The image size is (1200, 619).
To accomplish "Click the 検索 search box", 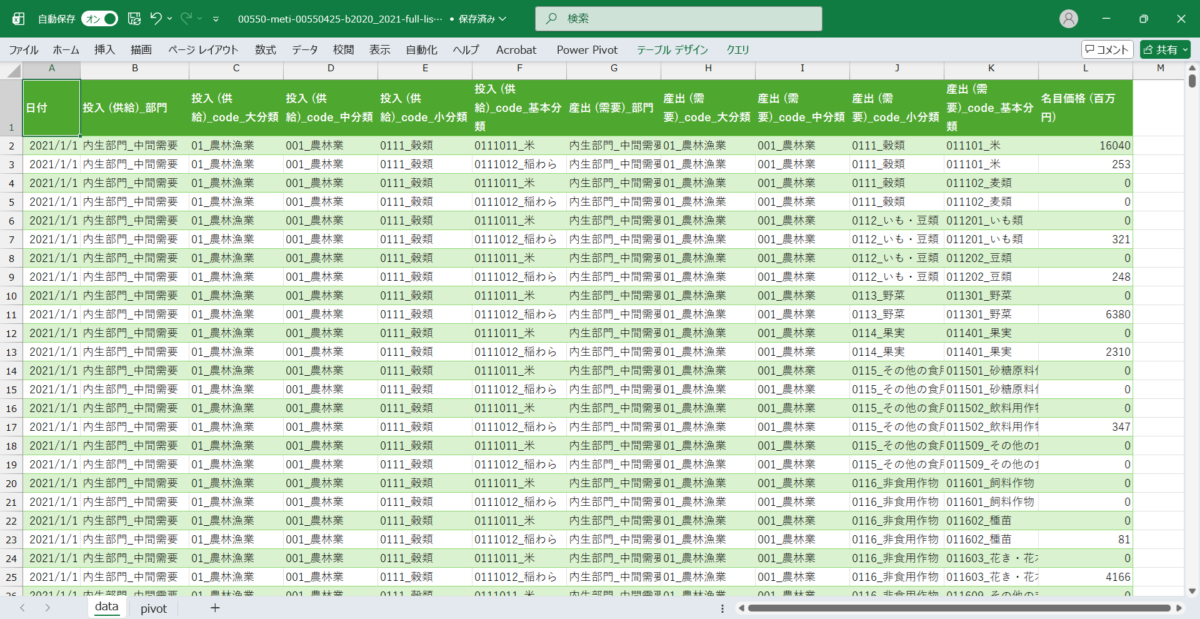I will point(679,19).
